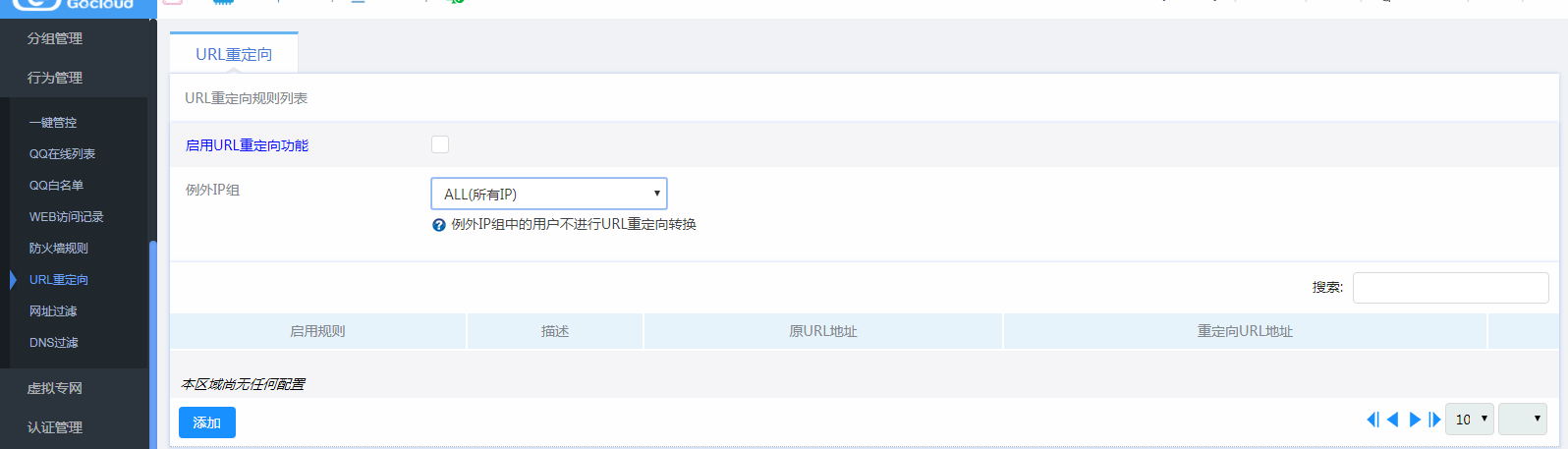Viewport: 1568px width, 449px height.
Task: Go to the next page of rules
Action: [x=1415, y=420]
